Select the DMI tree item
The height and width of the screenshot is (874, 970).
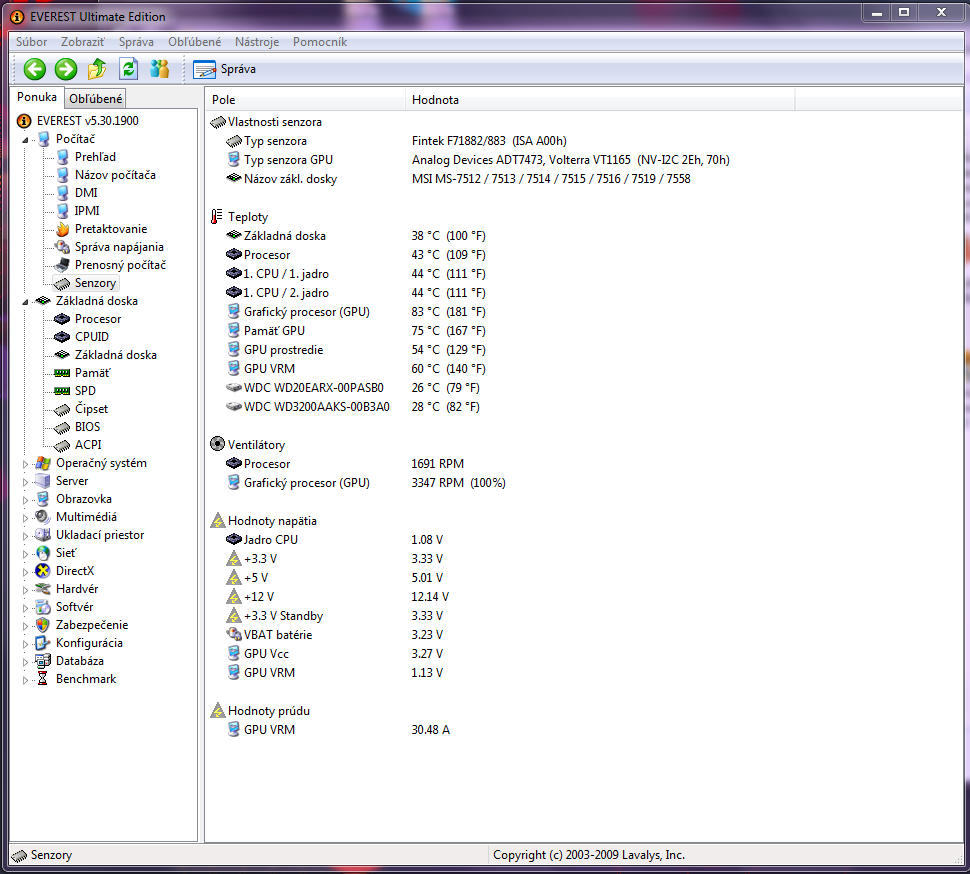pyautogui.click(x=86, y=192)
